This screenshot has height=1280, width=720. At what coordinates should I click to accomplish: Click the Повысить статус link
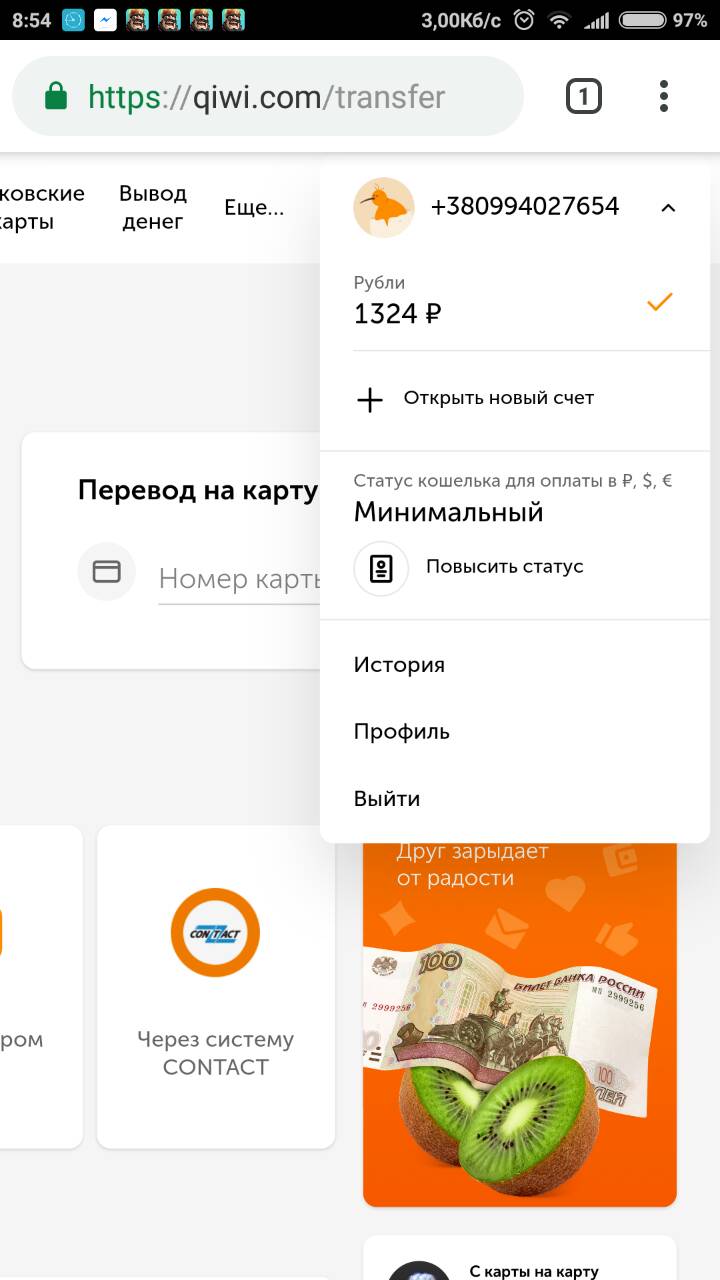505,566
